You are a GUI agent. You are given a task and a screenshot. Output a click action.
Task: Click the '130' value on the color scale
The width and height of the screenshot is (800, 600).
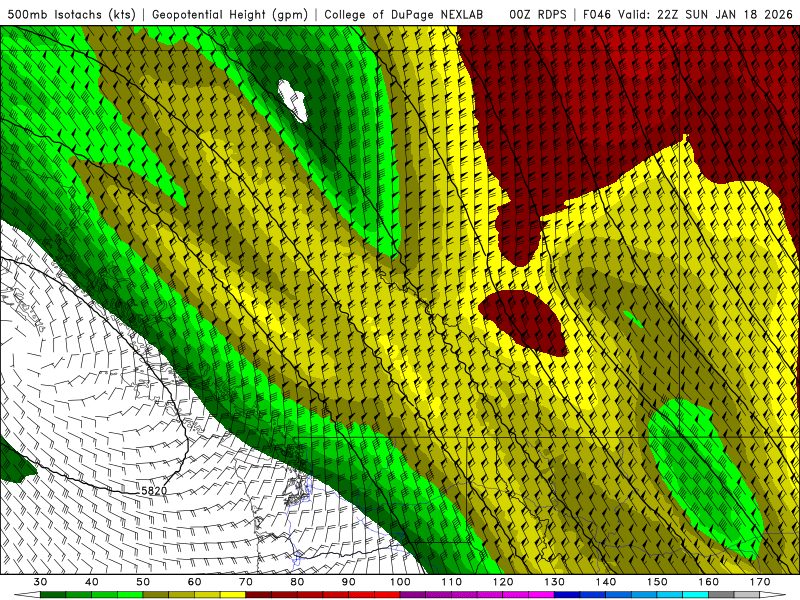(x=555, y=582)
